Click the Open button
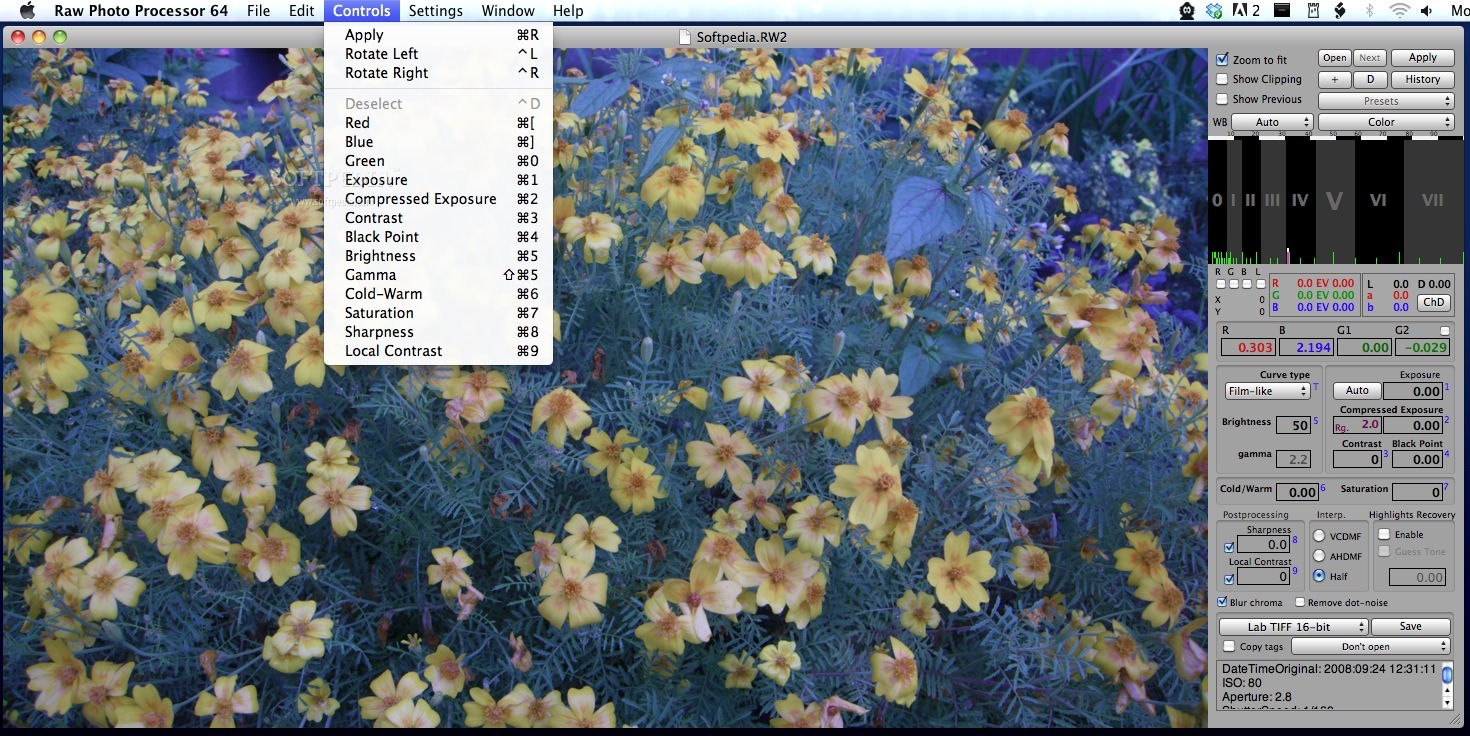Image resolution: width=1470 pixels, height=736 pixels. (x=1334, y=58)
